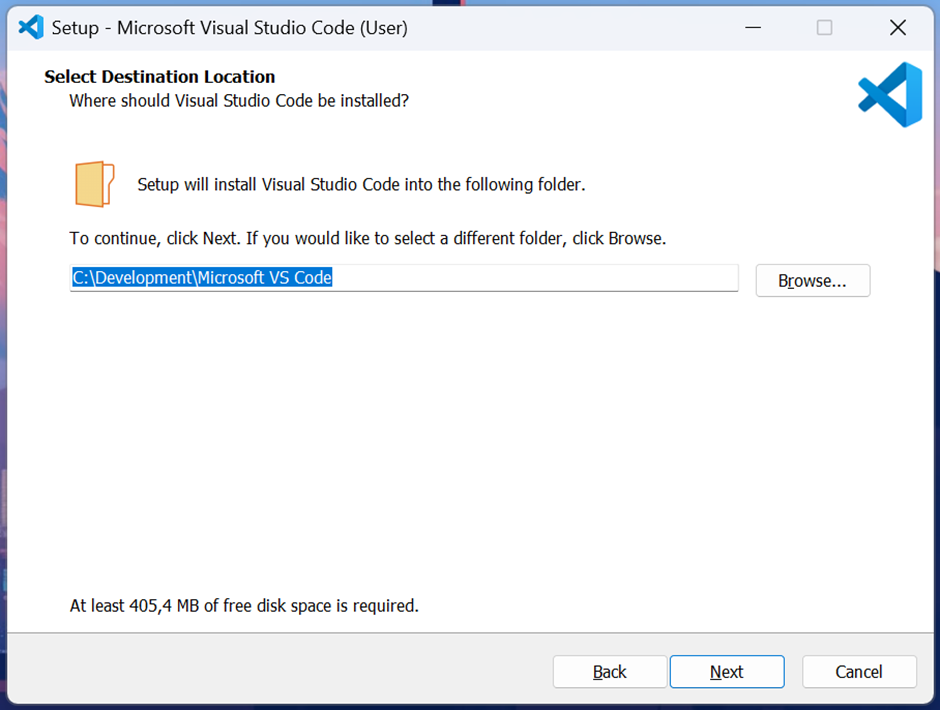Go to the Next setup step
The height and width of the screenshot is (710, 940).
point(727,672)
